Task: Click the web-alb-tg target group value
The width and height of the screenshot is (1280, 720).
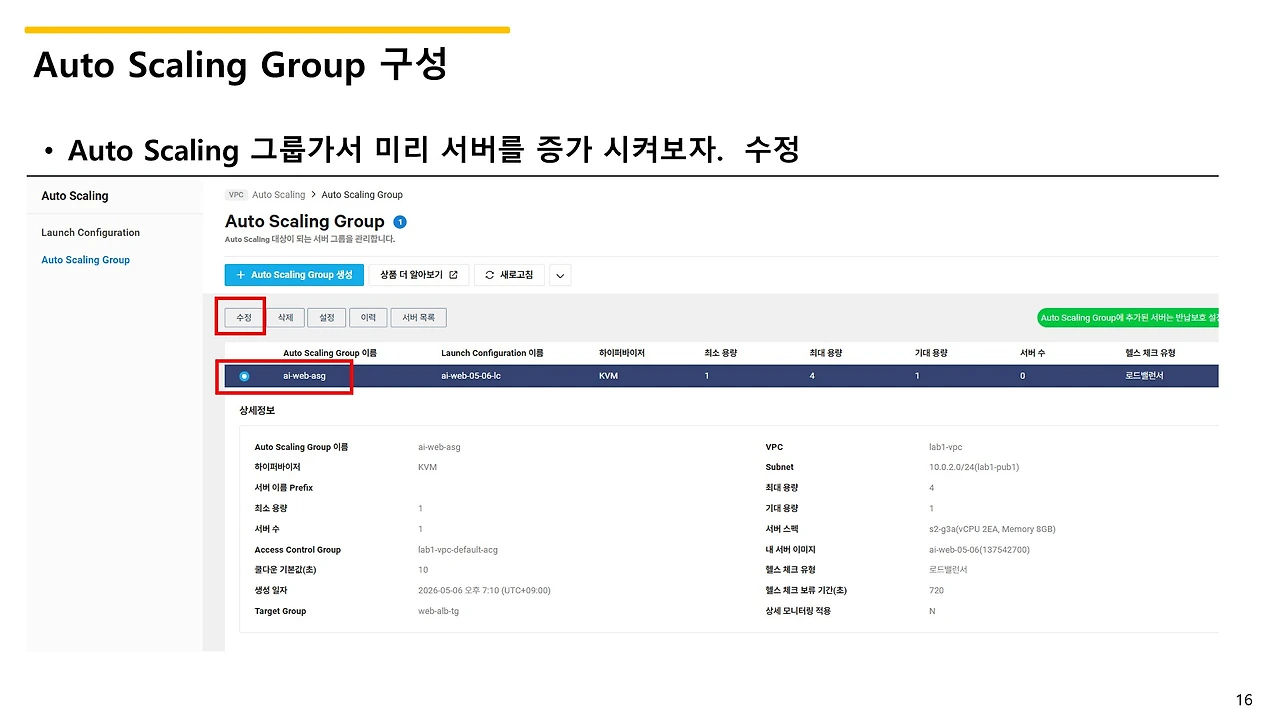Action: (x=439, y=611)
